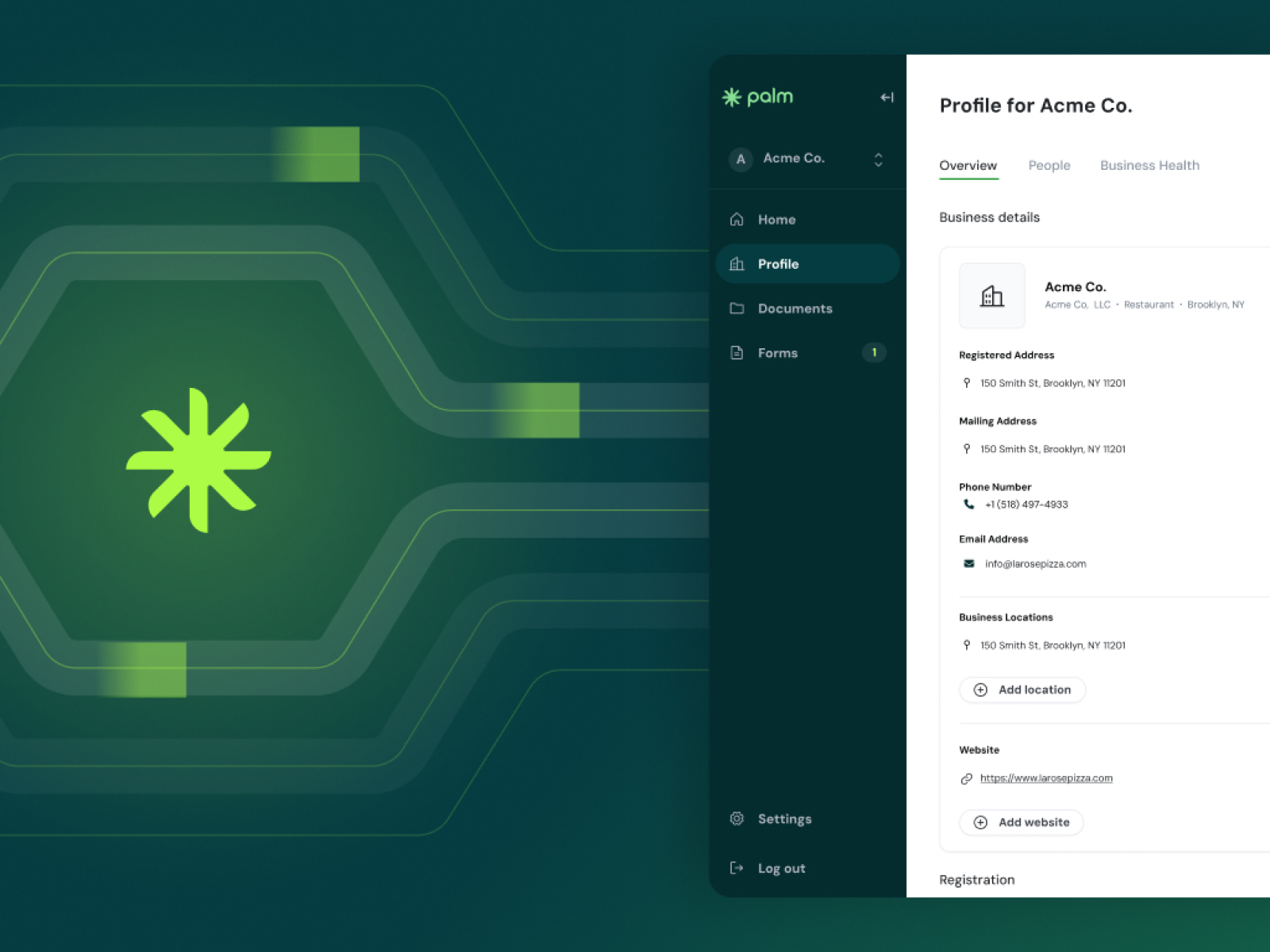This screenshot has width=1270, height=952.
Task: Click the Registration section heading
Action: click(976, 880)
